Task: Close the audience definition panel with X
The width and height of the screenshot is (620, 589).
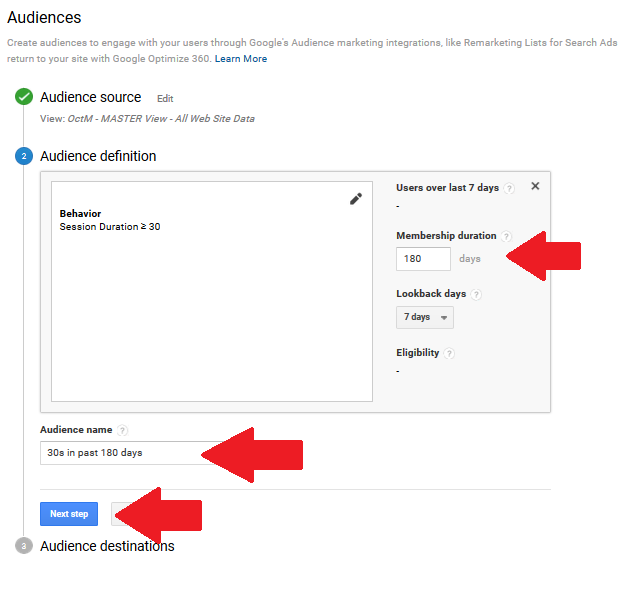Action: point(535,186)
